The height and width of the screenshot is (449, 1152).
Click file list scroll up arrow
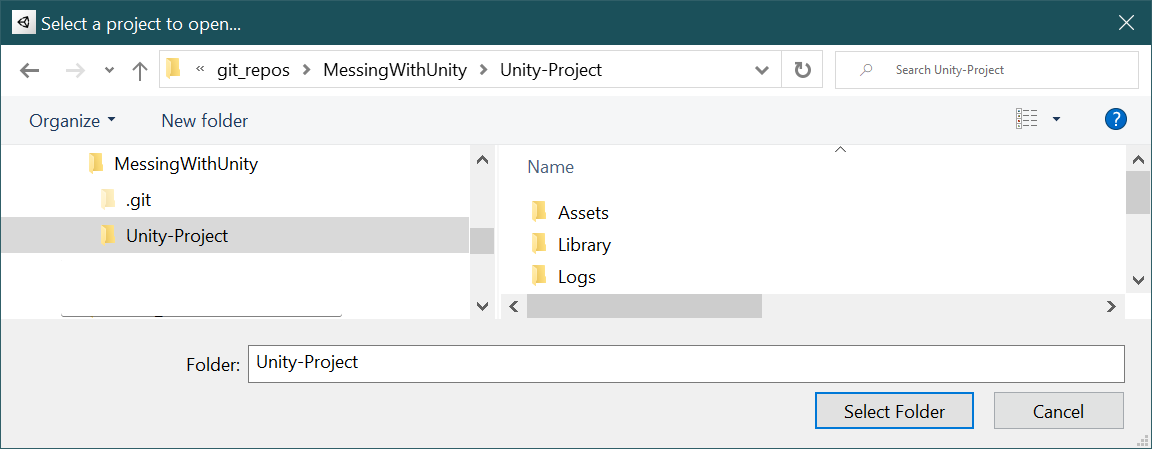(1139, 159)
